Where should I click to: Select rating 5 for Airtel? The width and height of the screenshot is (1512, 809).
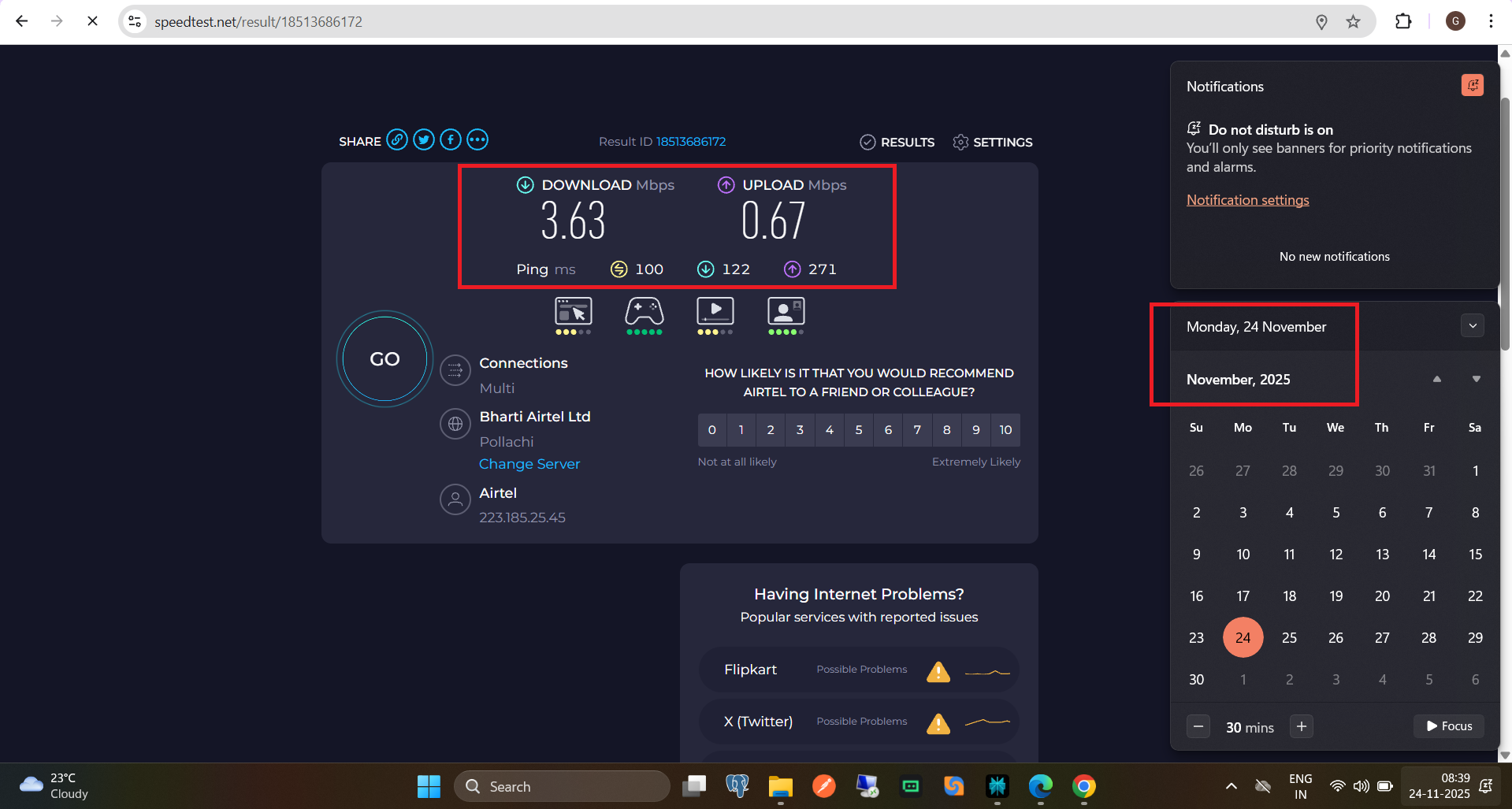859,430
